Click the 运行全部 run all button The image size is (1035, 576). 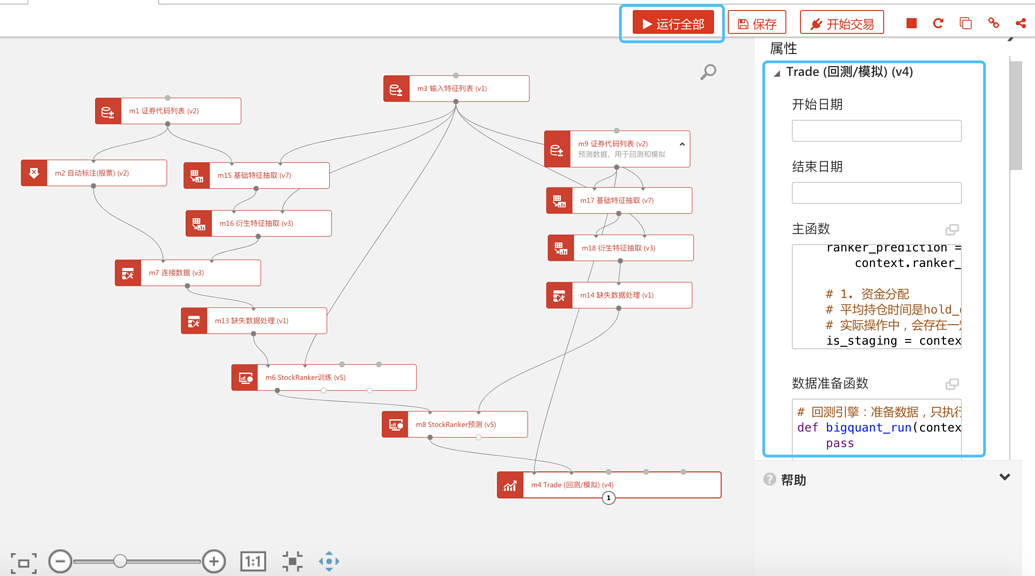(x=673, y=23)
